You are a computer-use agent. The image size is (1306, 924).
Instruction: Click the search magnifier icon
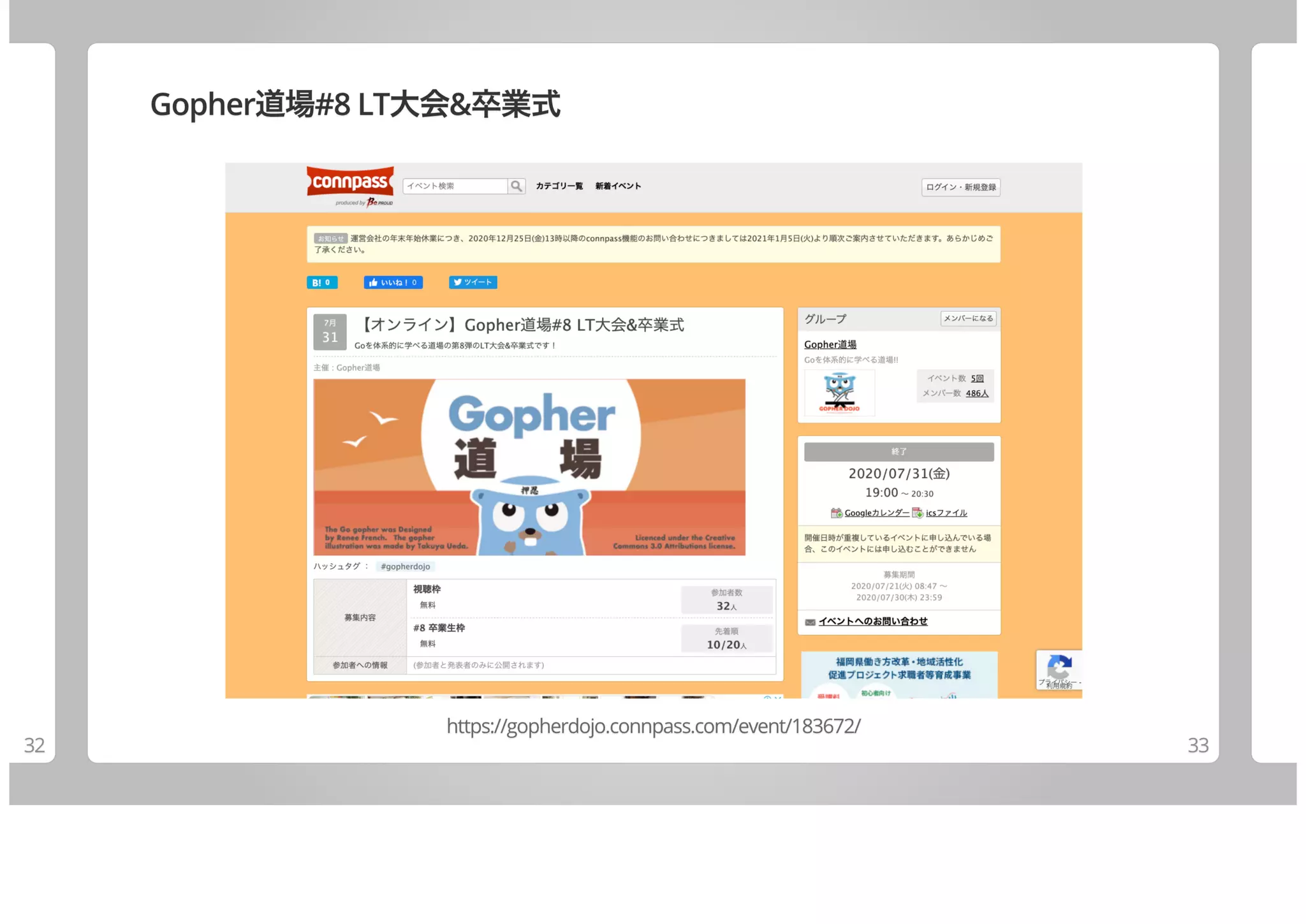point(517,186)
